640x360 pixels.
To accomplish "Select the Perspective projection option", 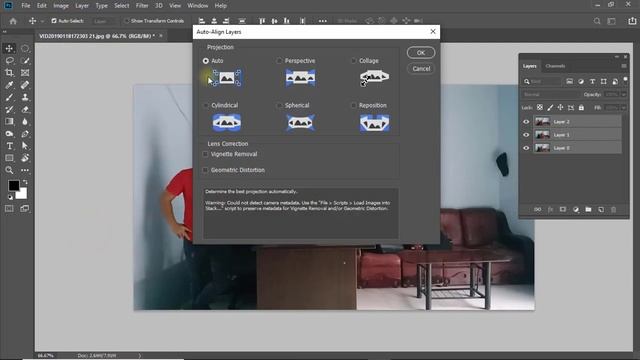I will (x=279, y=61).
